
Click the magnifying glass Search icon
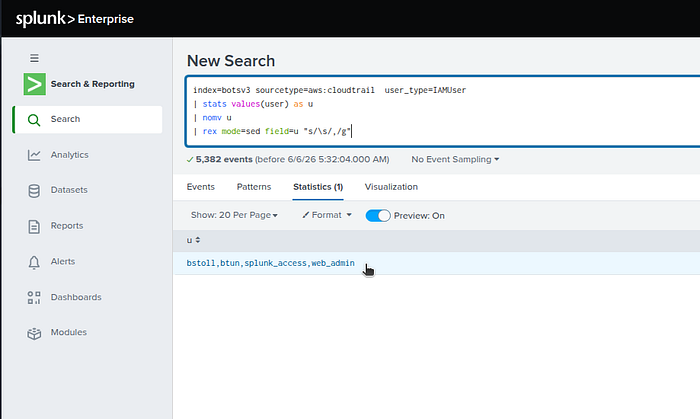34,120
